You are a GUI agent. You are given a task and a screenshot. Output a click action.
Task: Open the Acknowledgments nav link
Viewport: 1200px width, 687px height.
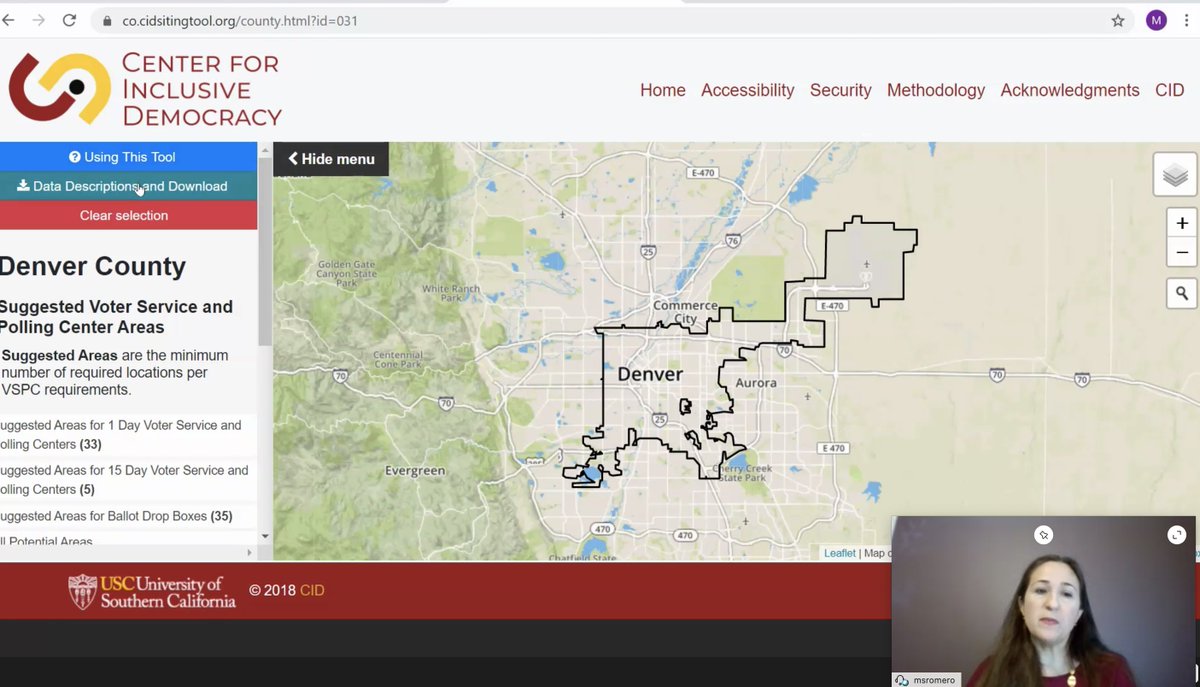coord(1070,90)
